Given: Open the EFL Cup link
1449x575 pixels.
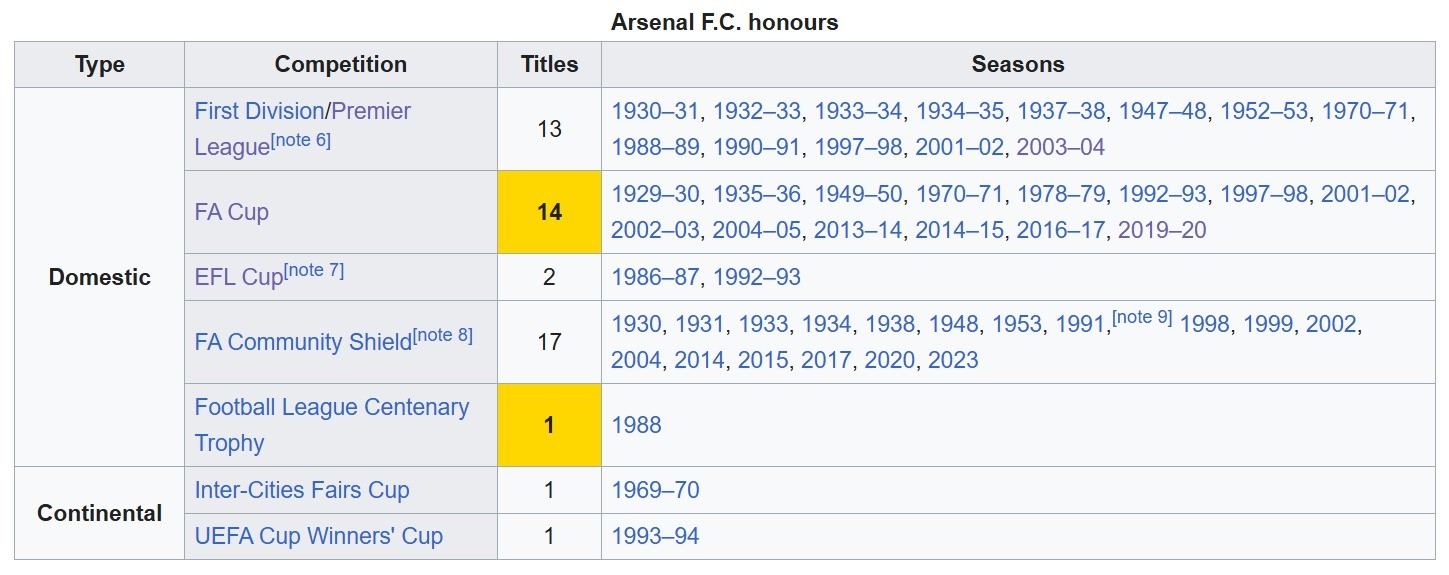Looking at the screenshot, I should (x=238, y=278).
